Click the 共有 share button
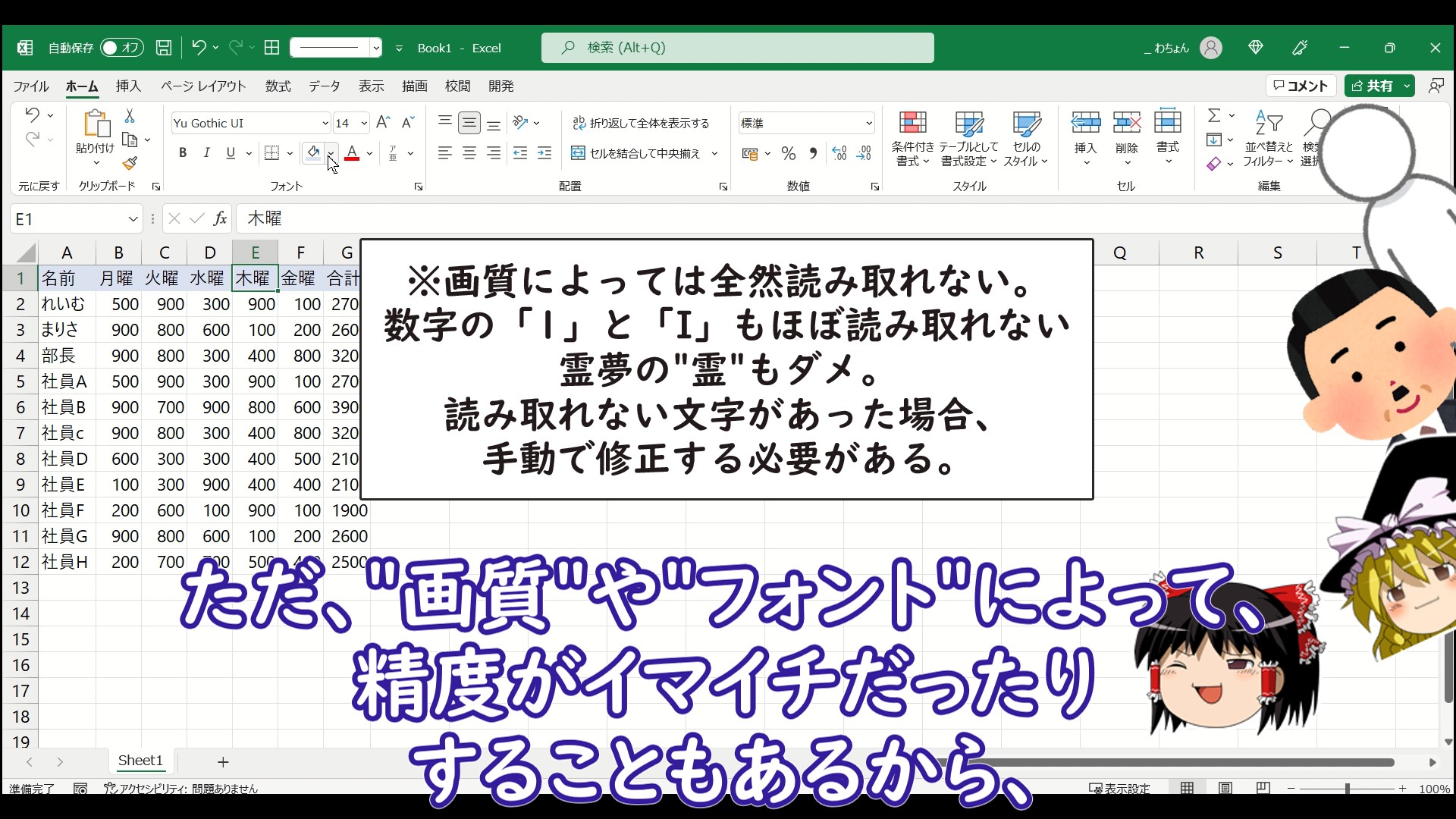The image size is (1456, 819). pyautogui.click(x=1373, y=86)
